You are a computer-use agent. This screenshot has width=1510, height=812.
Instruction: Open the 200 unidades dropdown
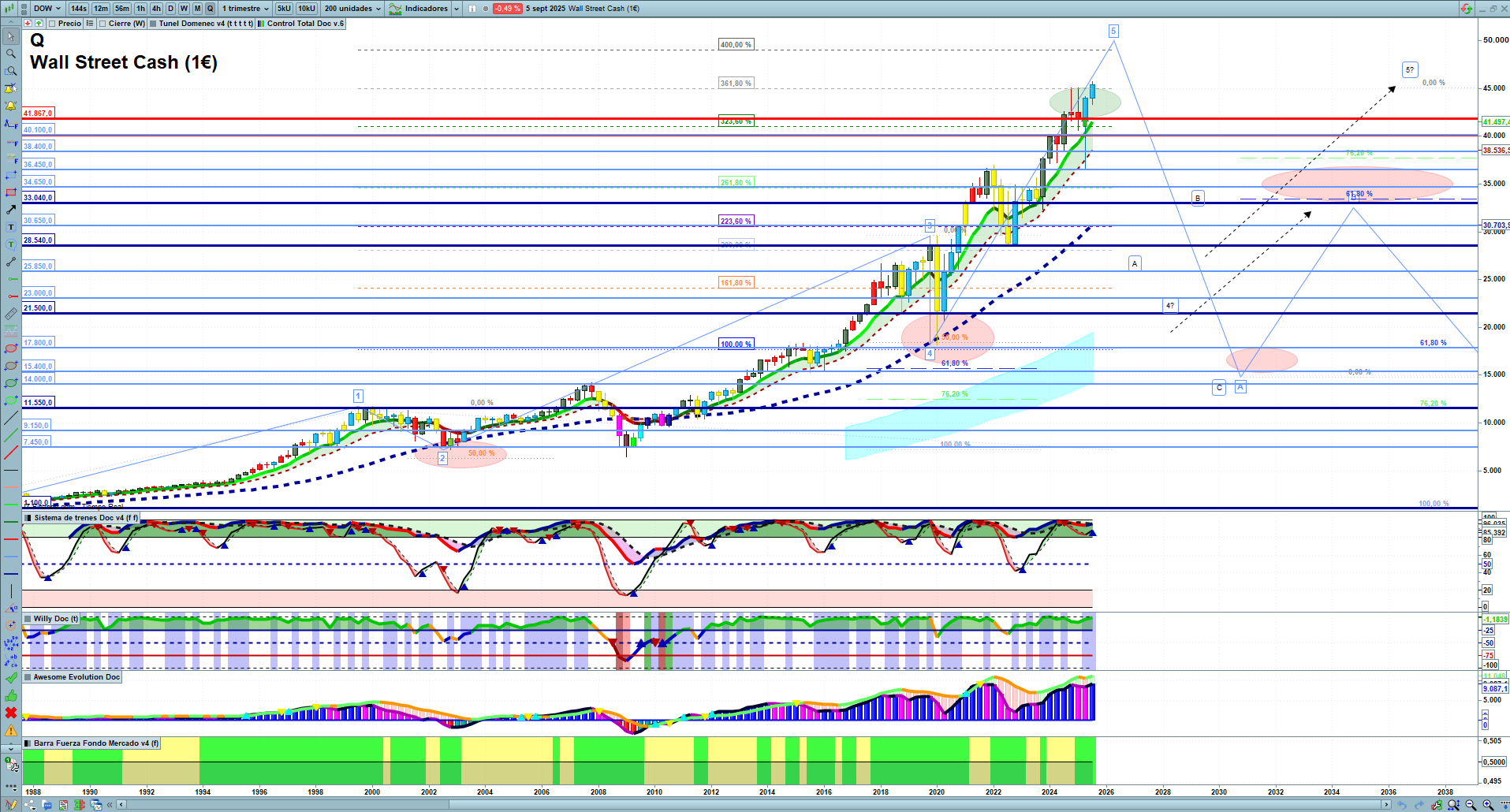[352, 9]
